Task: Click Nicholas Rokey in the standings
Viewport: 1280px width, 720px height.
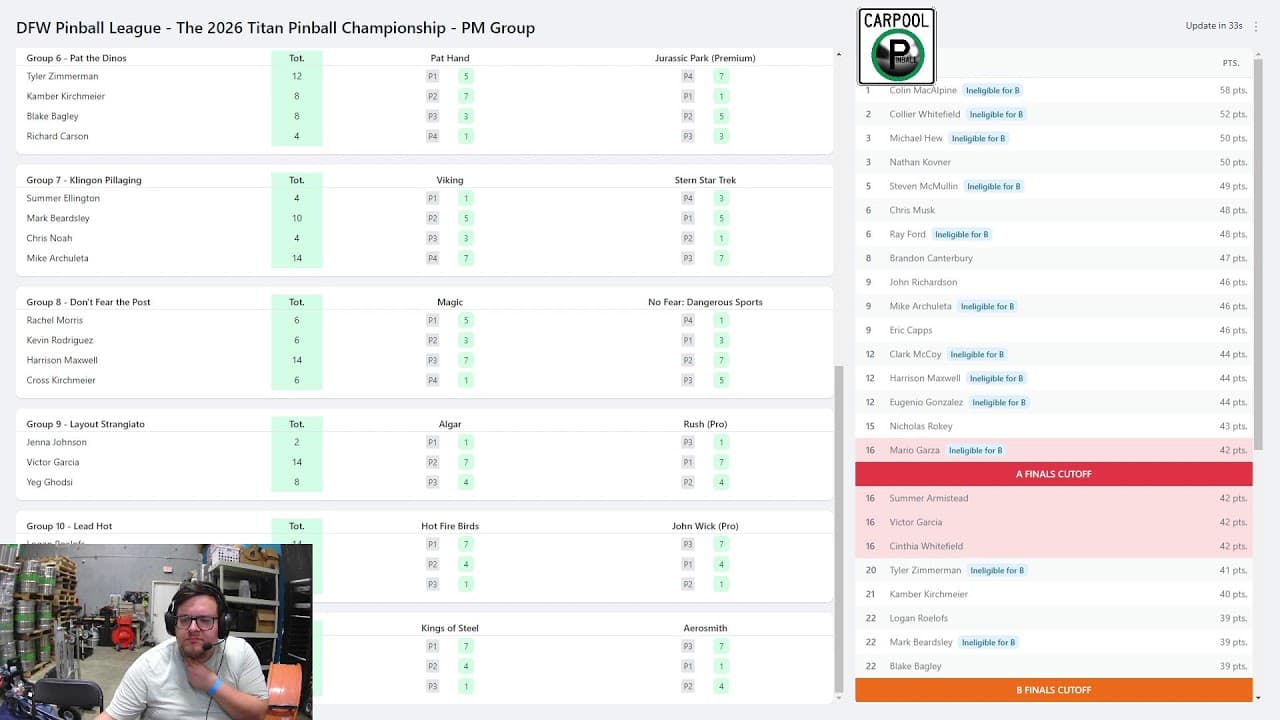Action: pyautogui.click(x=921, y=426)
